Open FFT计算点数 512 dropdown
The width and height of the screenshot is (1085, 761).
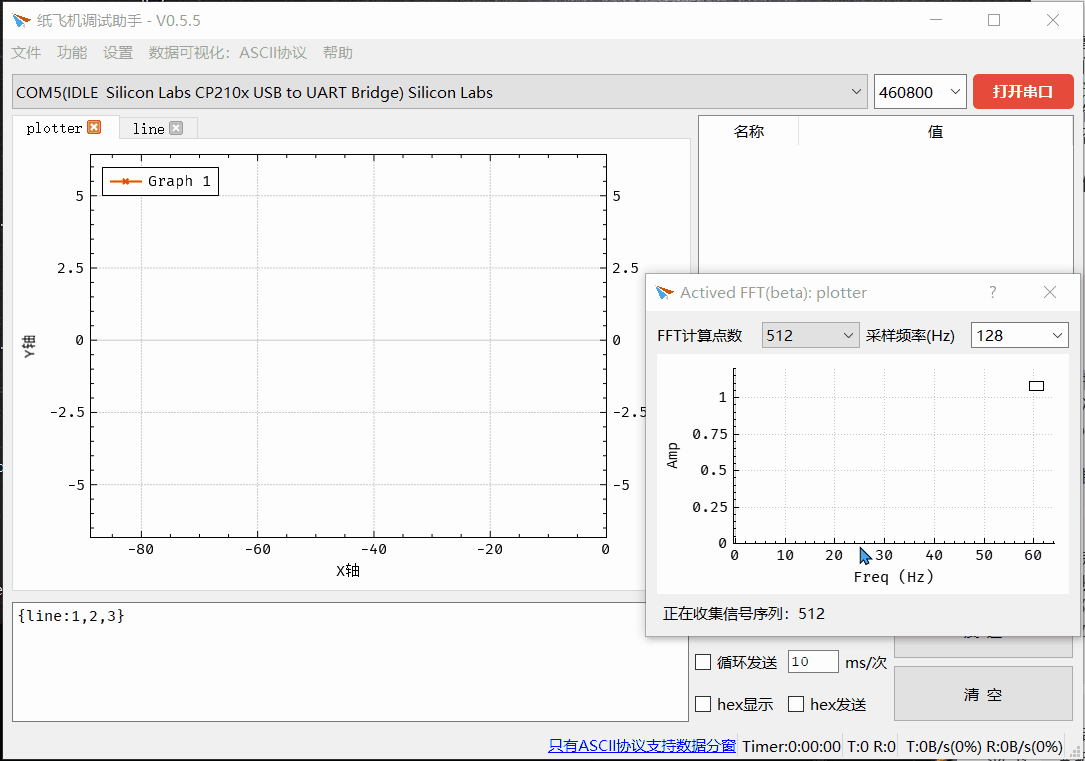click(x=810, y=336)
